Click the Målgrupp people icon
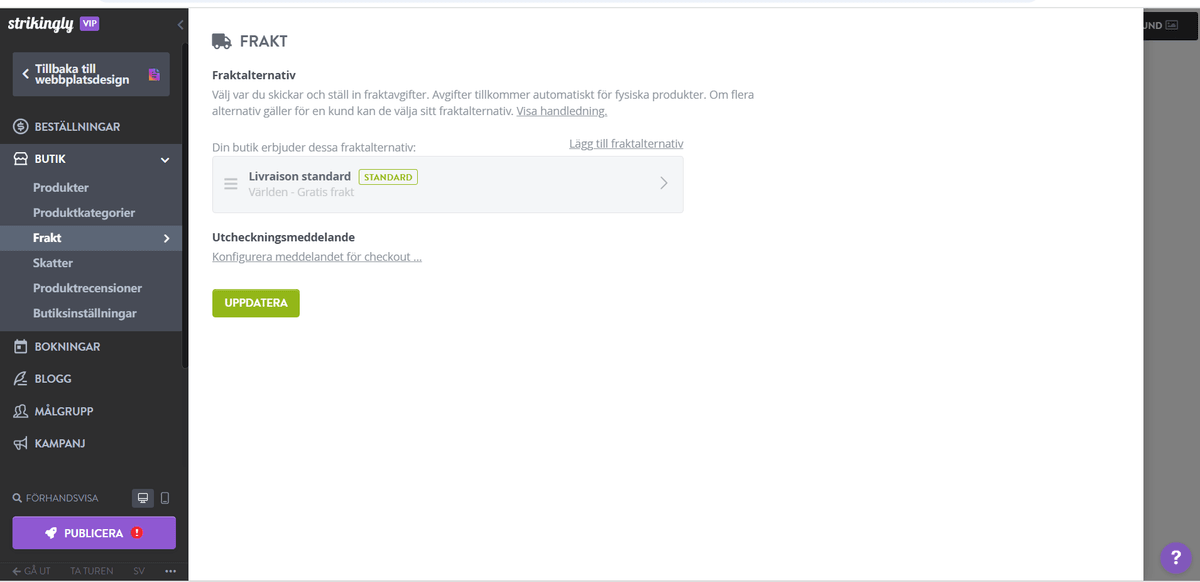 point(20,411)
